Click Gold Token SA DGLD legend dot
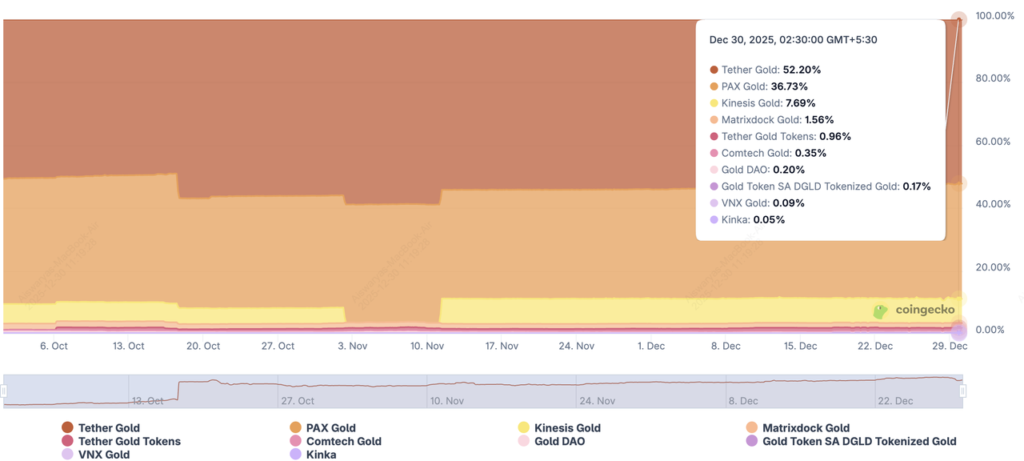1024x461 pixels. [x=752, y=441]
